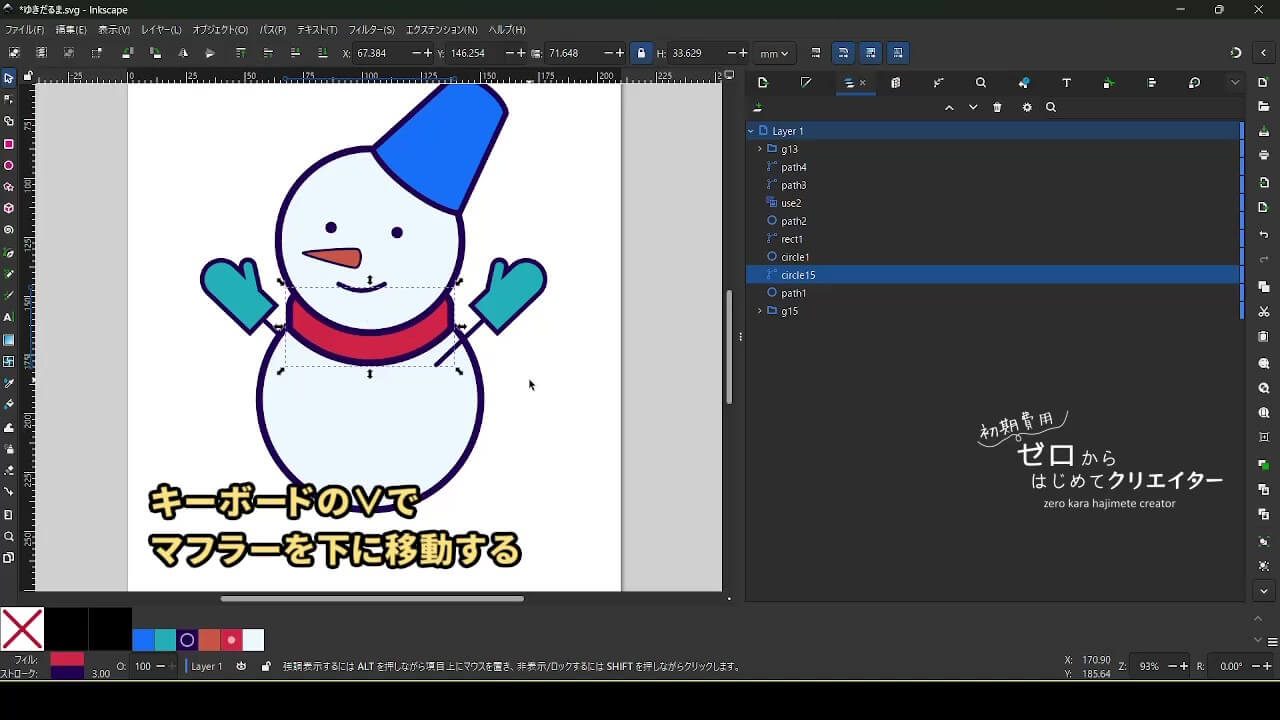
Task: Toggle Layer 1 lock in status bar
Action: coord(265,666)
